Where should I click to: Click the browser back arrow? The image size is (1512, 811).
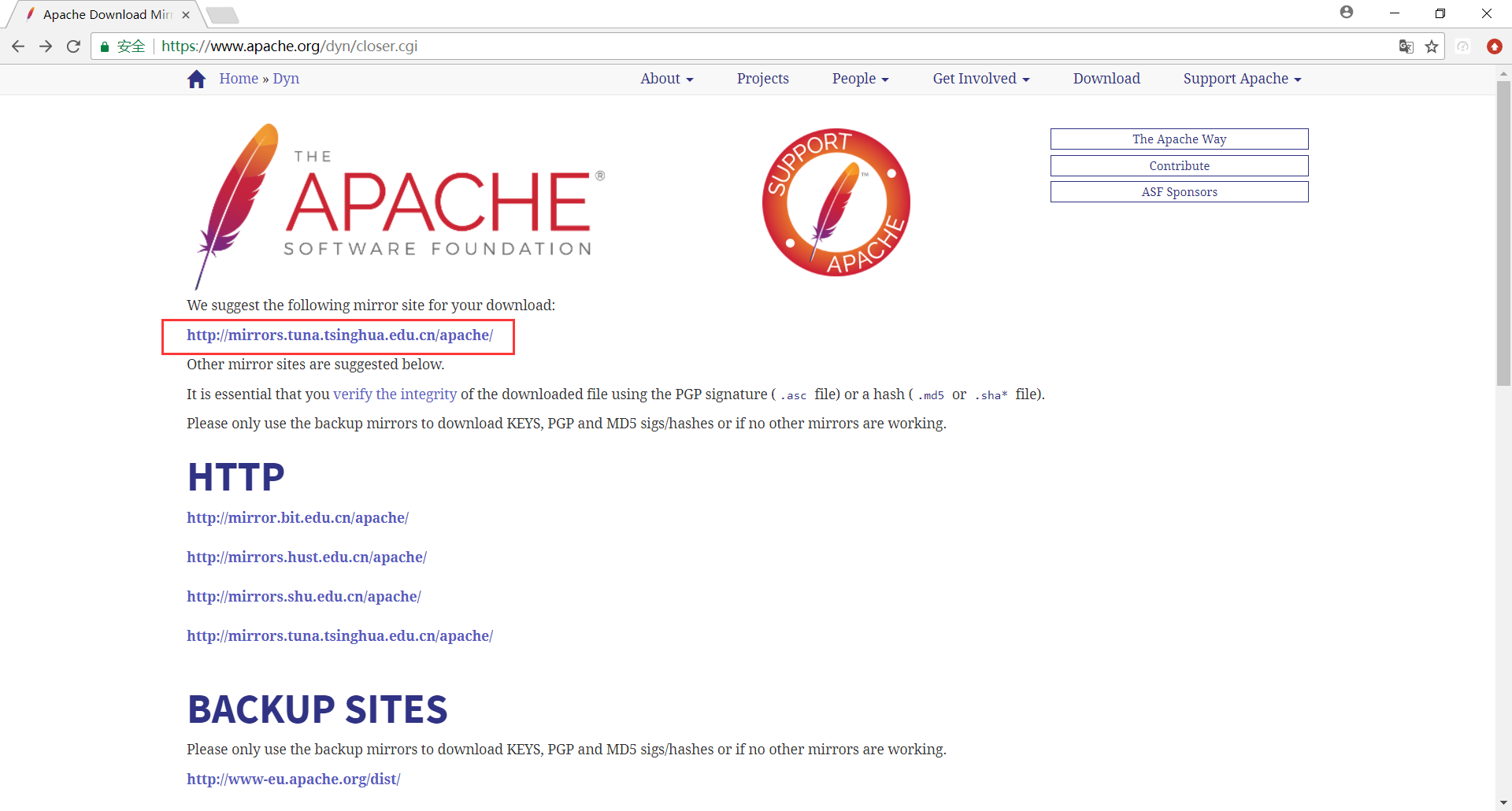18,46
